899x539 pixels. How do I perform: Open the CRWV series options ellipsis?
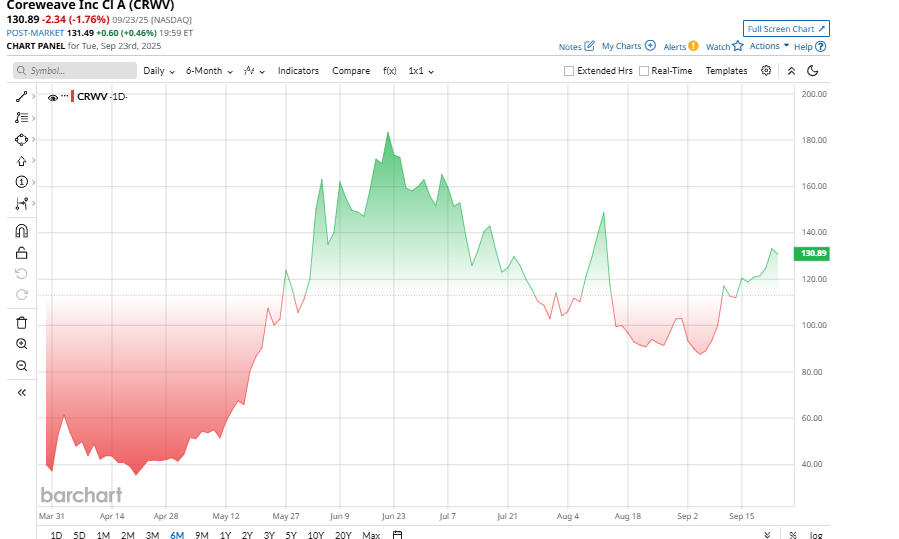(x=65, y=95)
